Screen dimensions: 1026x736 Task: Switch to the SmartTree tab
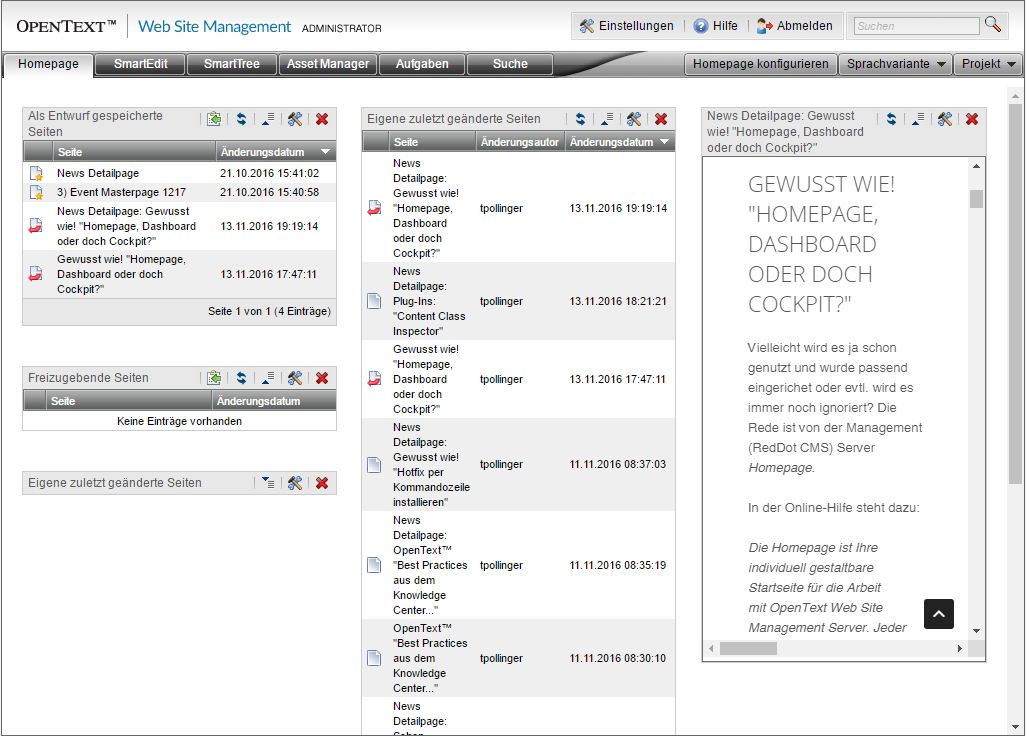pyautogui.click(x=232, y=64)
